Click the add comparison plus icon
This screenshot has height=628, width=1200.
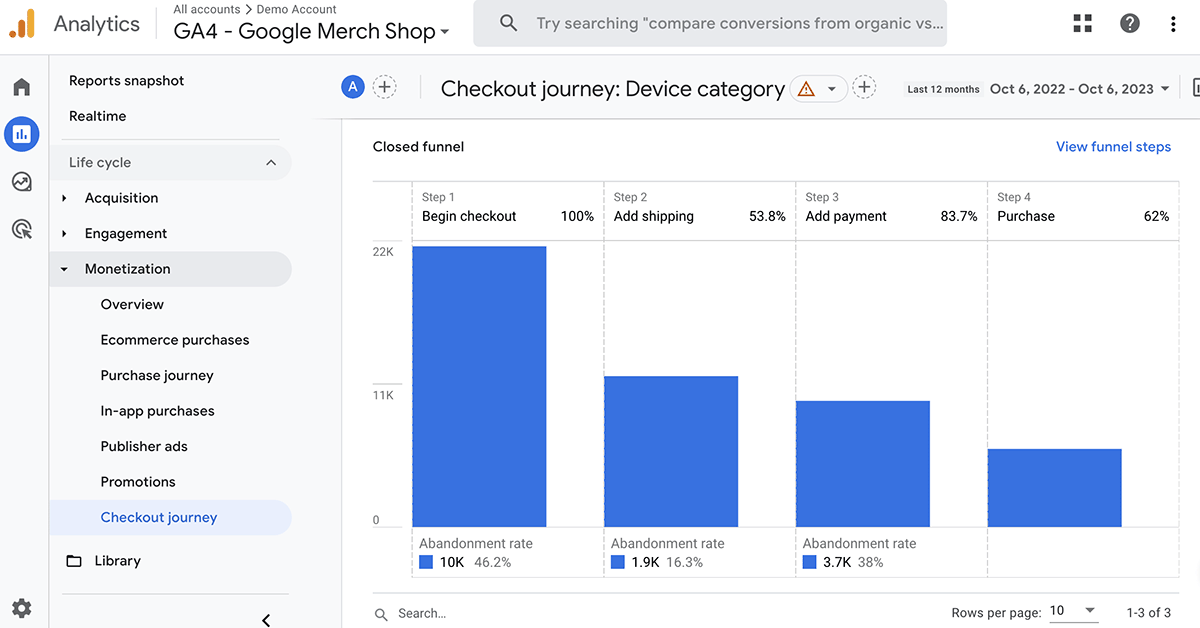384,87
